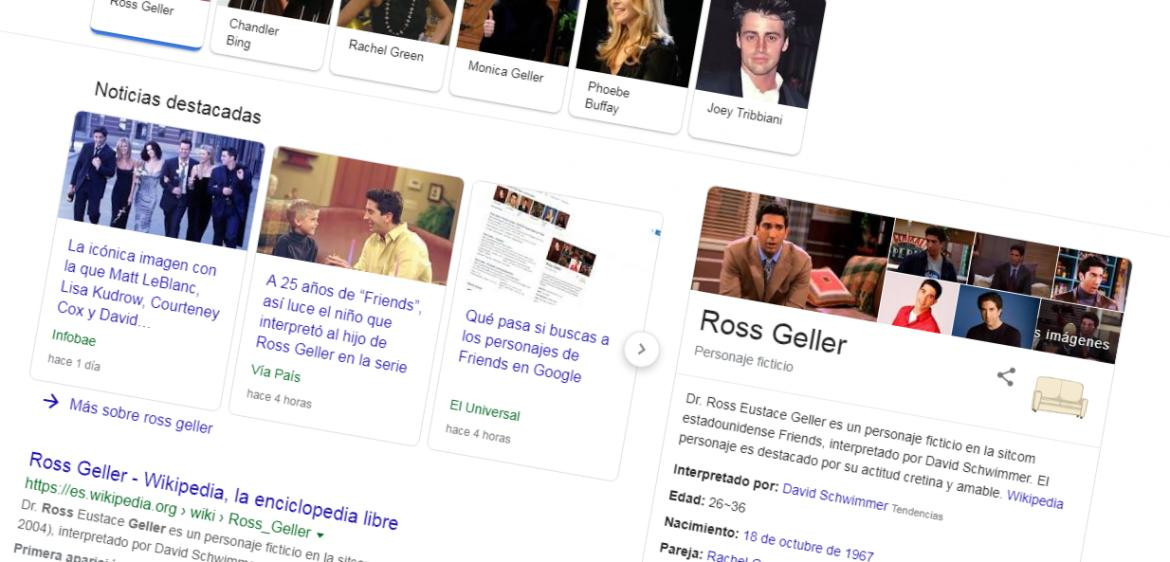Image resolution: width=1170 pixels, height=562 pixels.
Task: Click Wikipedia link in panel description
Action: [1035, 499]
